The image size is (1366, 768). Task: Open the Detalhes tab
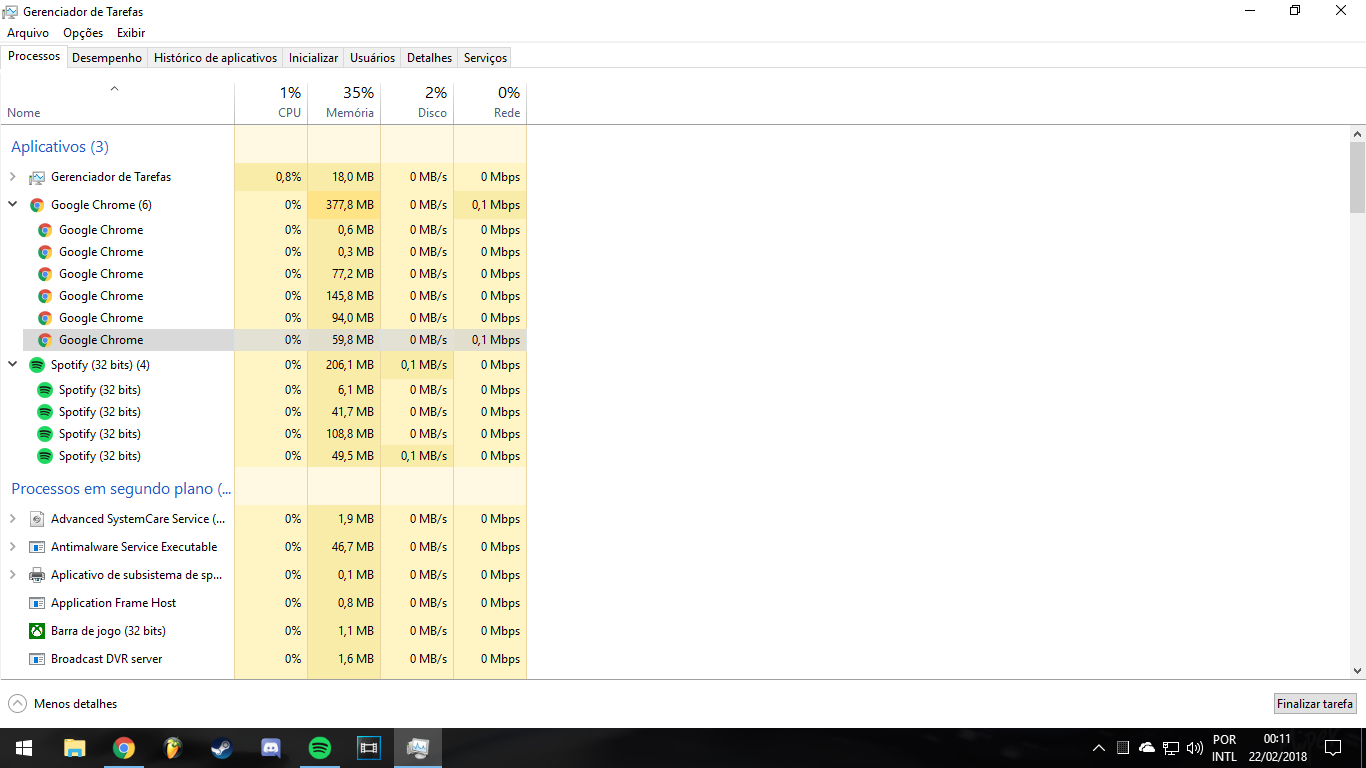[430, 58]
